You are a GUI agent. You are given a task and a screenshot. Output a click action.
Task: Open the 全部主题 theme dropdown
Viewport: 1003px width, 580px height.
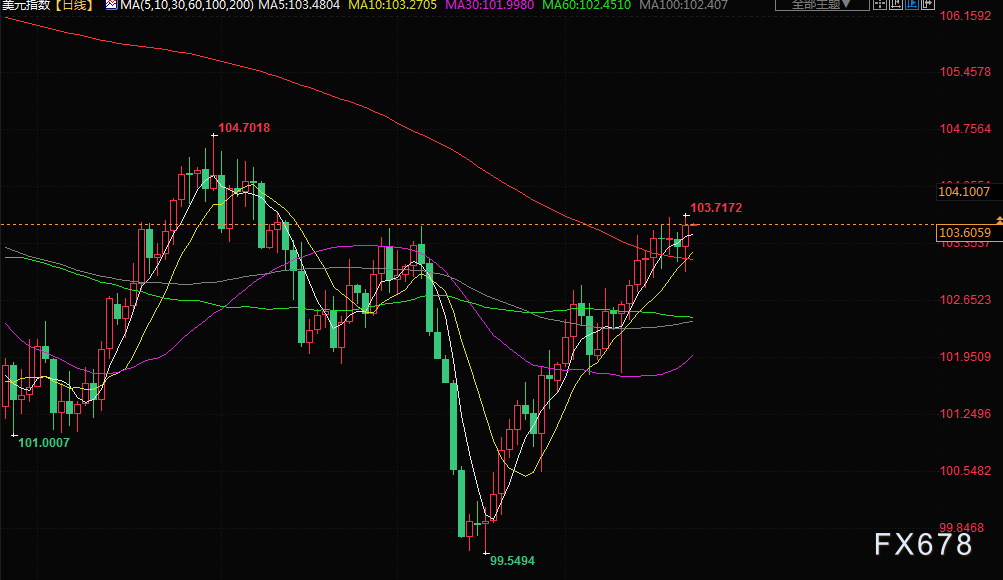pos(822,4)
